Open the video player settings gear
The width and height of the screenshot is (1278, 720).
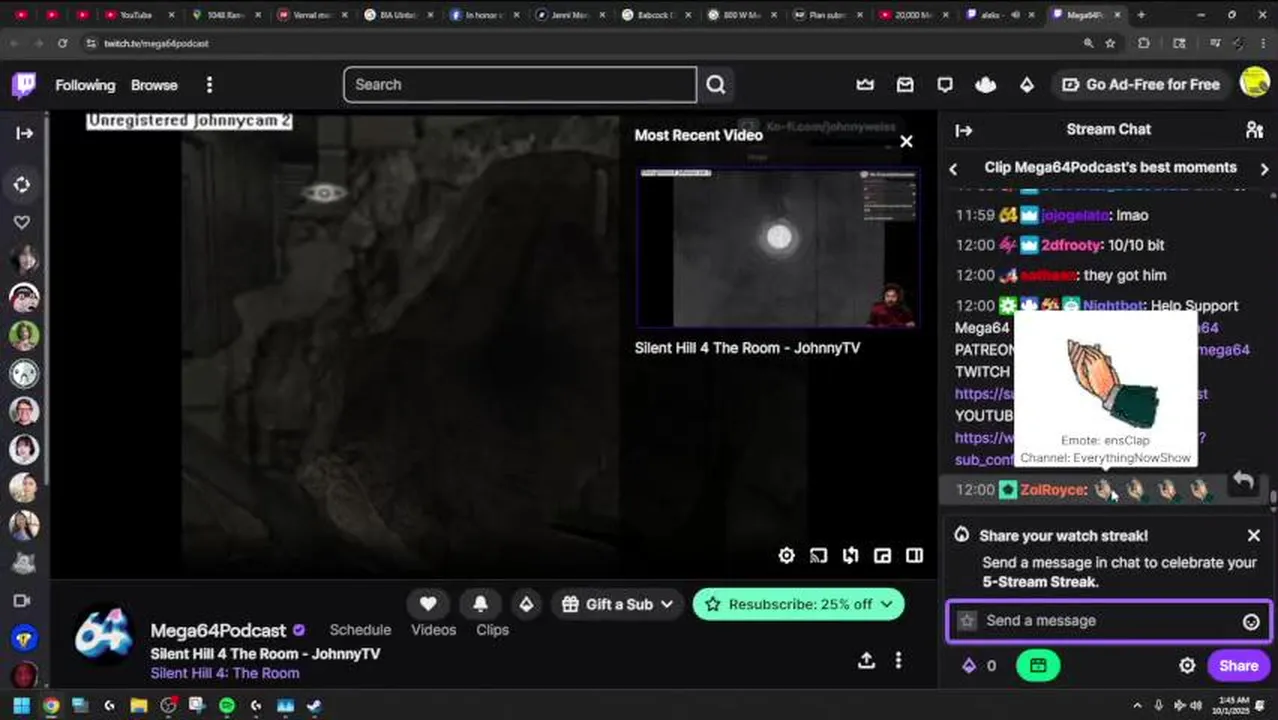[787, 556]
